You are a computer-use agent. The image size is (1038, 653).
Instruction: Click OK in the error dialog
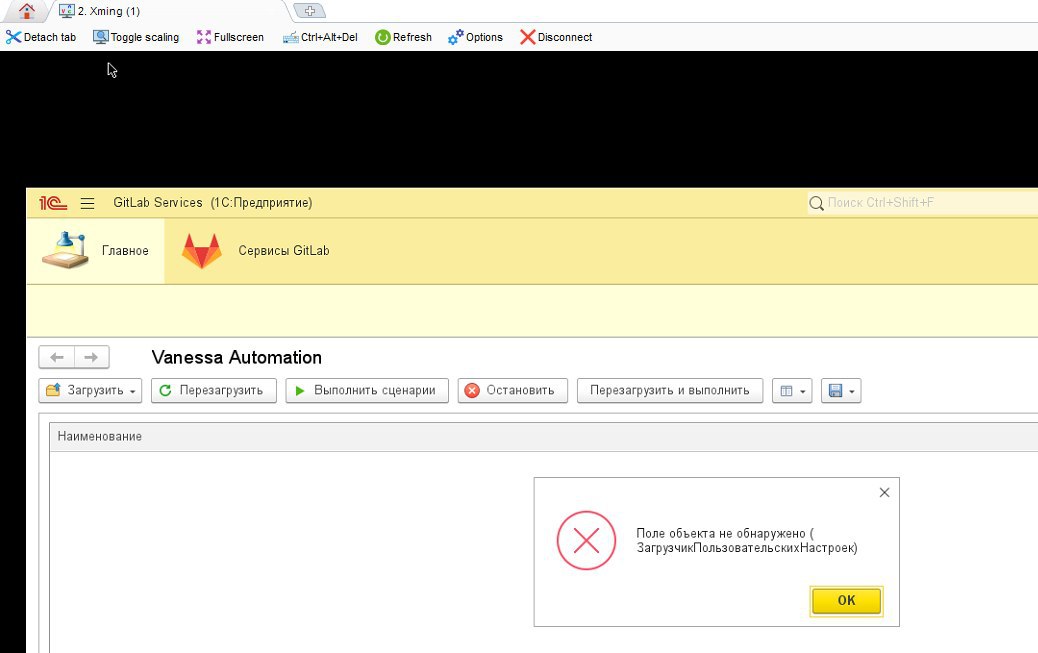pyautogui.click(x=846, y=601)
